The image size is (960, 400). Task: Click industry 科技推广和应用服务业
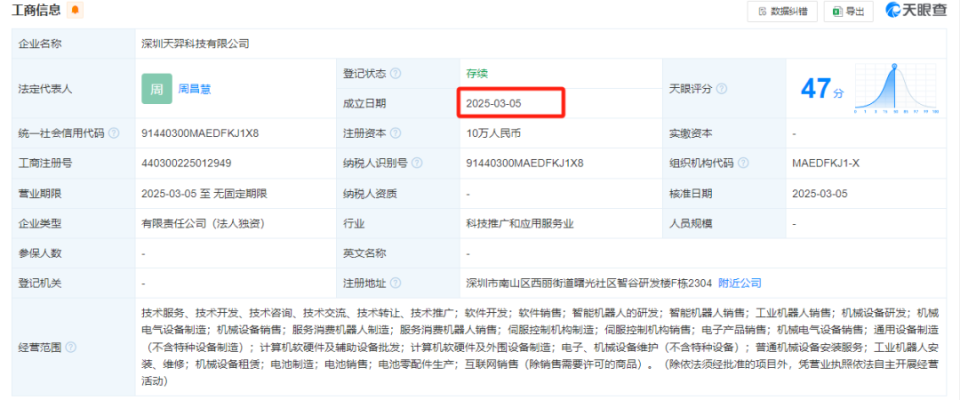pos(520,224)
